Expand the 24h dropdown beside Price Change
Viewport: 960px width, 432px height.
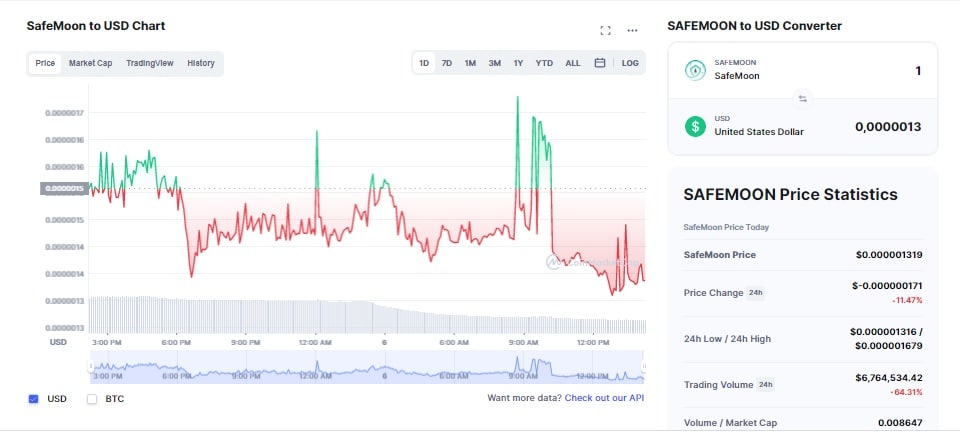[x=755, y=293]
